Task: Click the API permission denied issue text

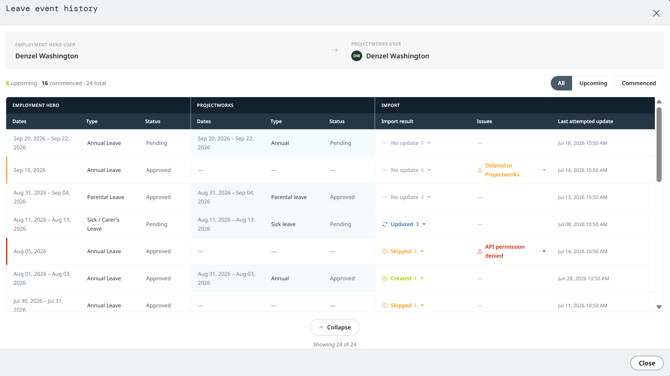Action: click(x=505, y=251)
